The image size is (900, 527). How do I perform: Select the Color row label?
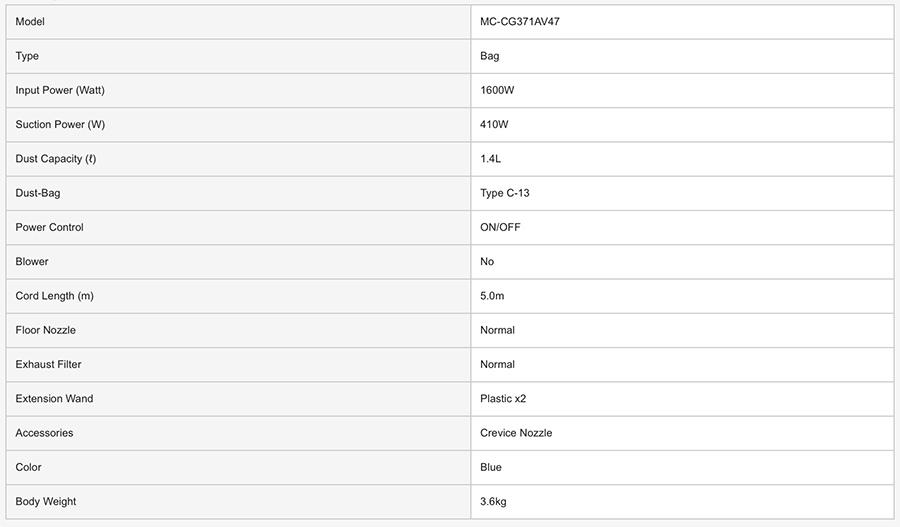point(29,467)
